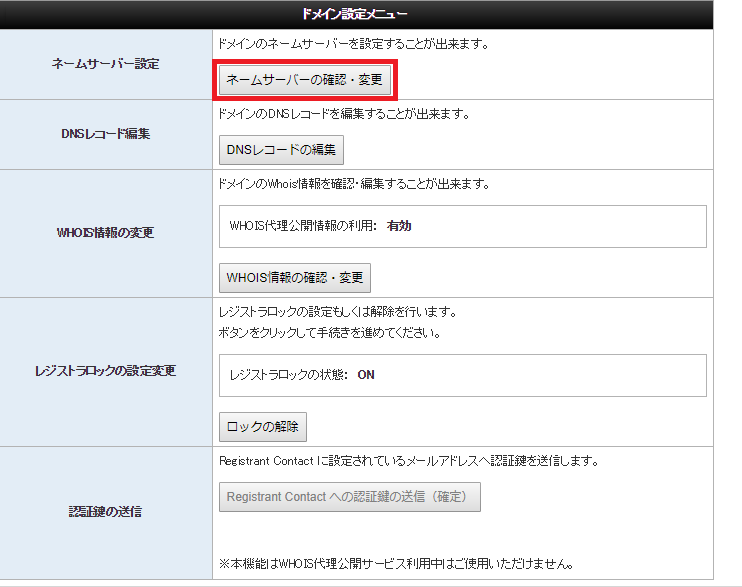The width and height of the screenshot is (742, 587).
Task: Click text レジストラロックの設定もしくは解除を行います。
Action: (338, 312)
